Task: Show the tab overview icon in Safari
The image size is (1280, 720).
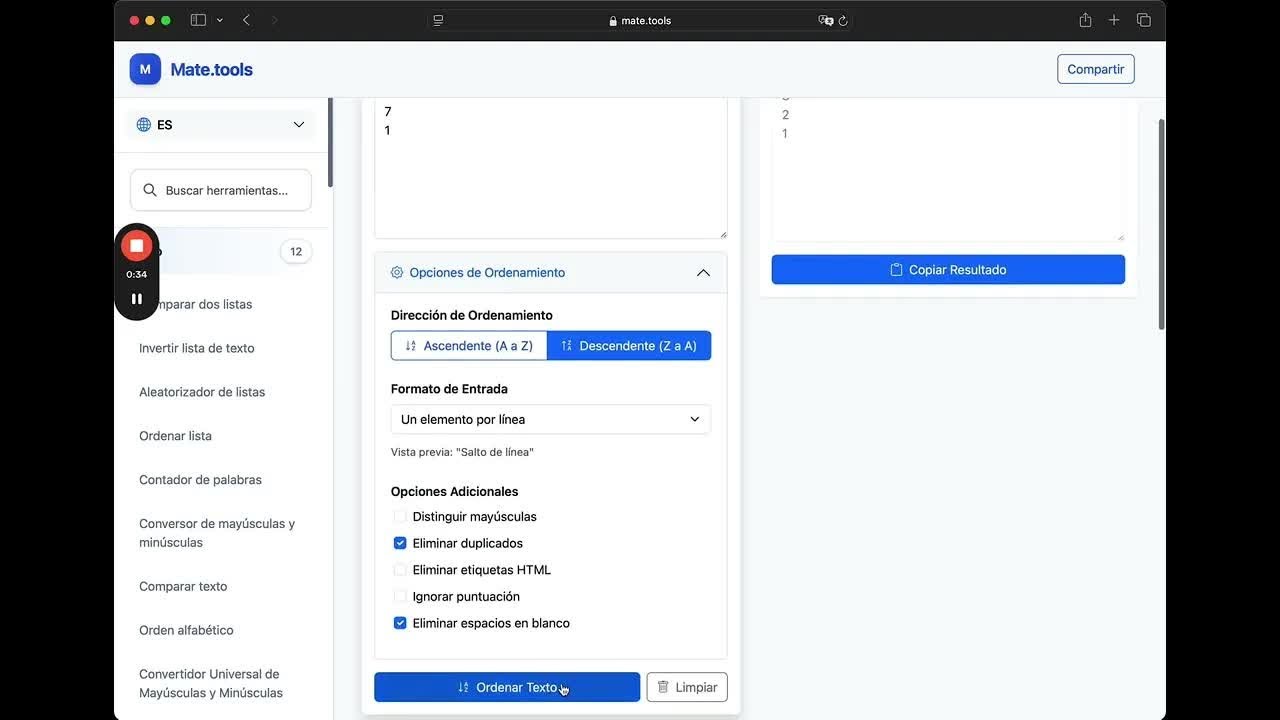Action: (x=1144, y=20)
